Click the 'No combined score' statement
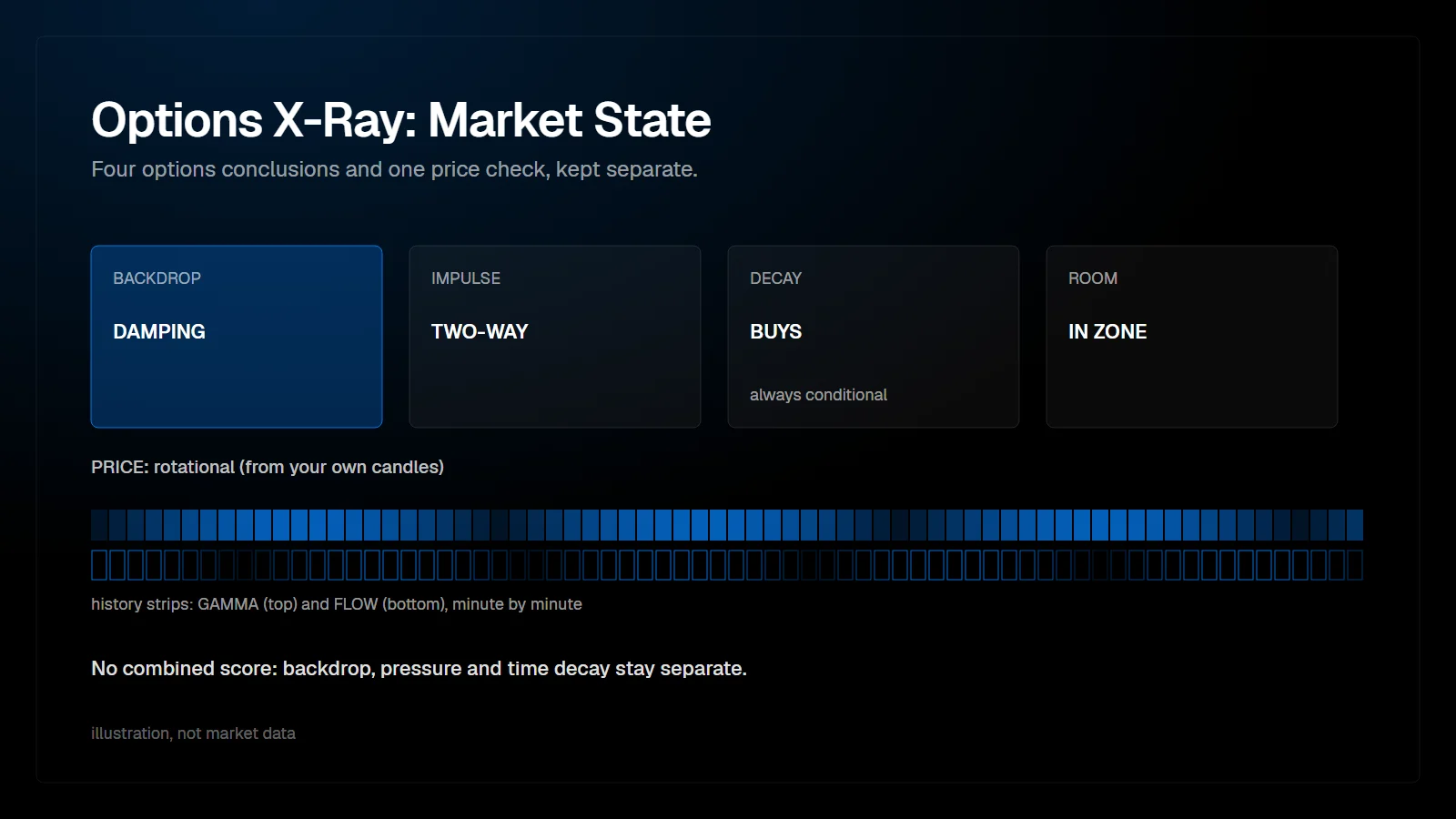The height and width of the screenshot is (819, 1456). (419, 669)
